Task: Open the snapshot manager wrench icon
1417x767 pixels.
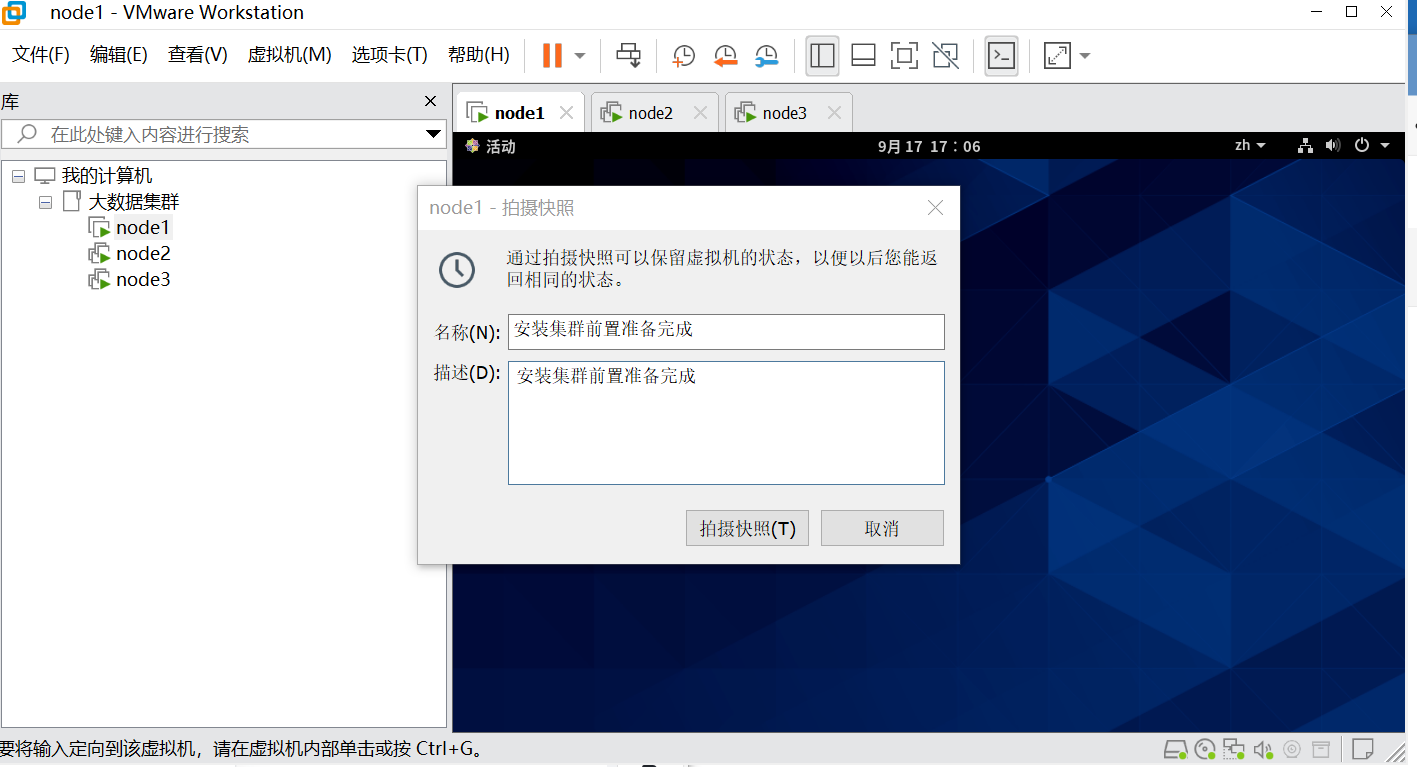Action: [x=766, y=55]
